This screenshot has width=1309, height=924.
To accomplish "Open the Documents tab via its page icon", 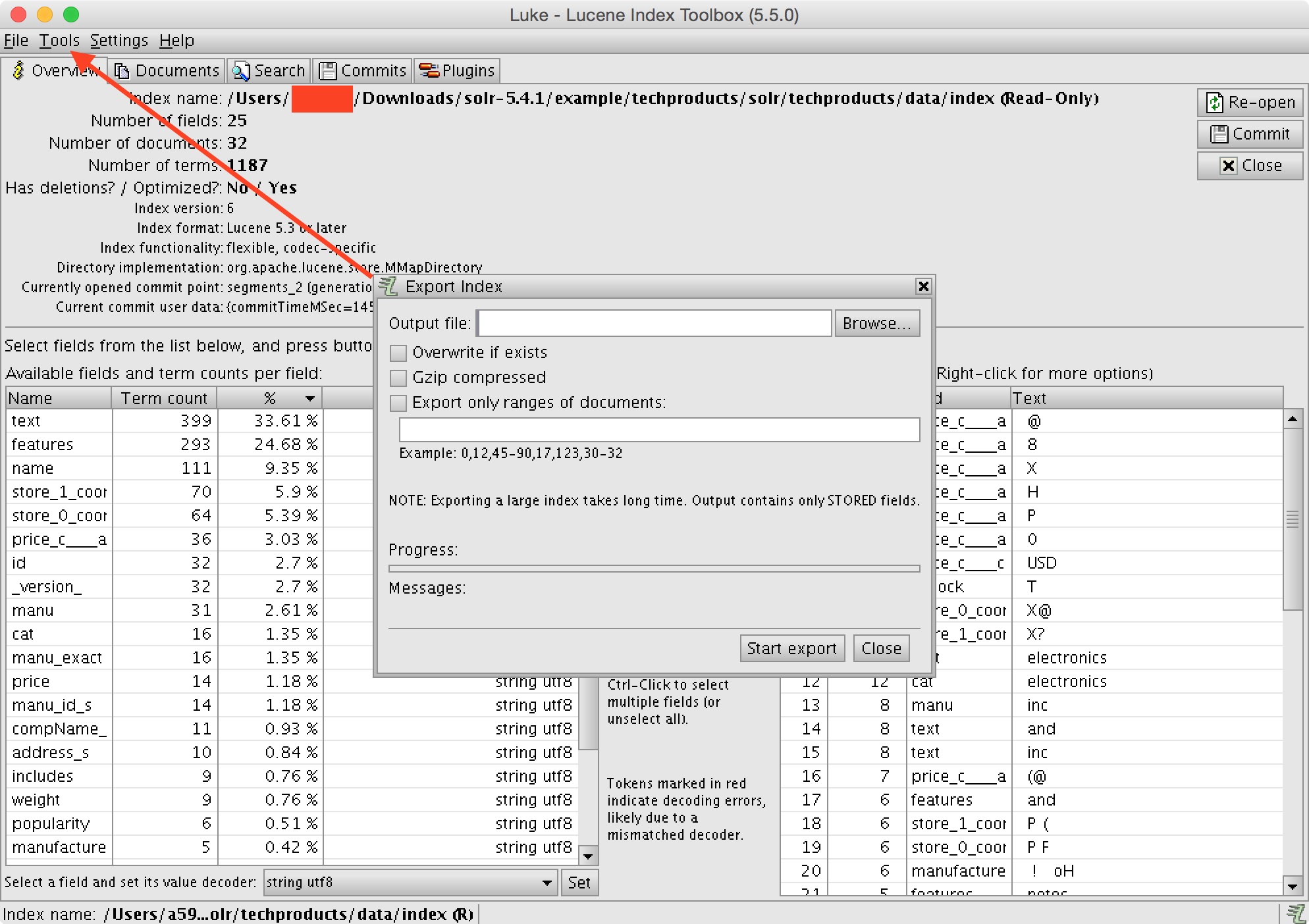I will pyautogui.click(x=121, y=70).
